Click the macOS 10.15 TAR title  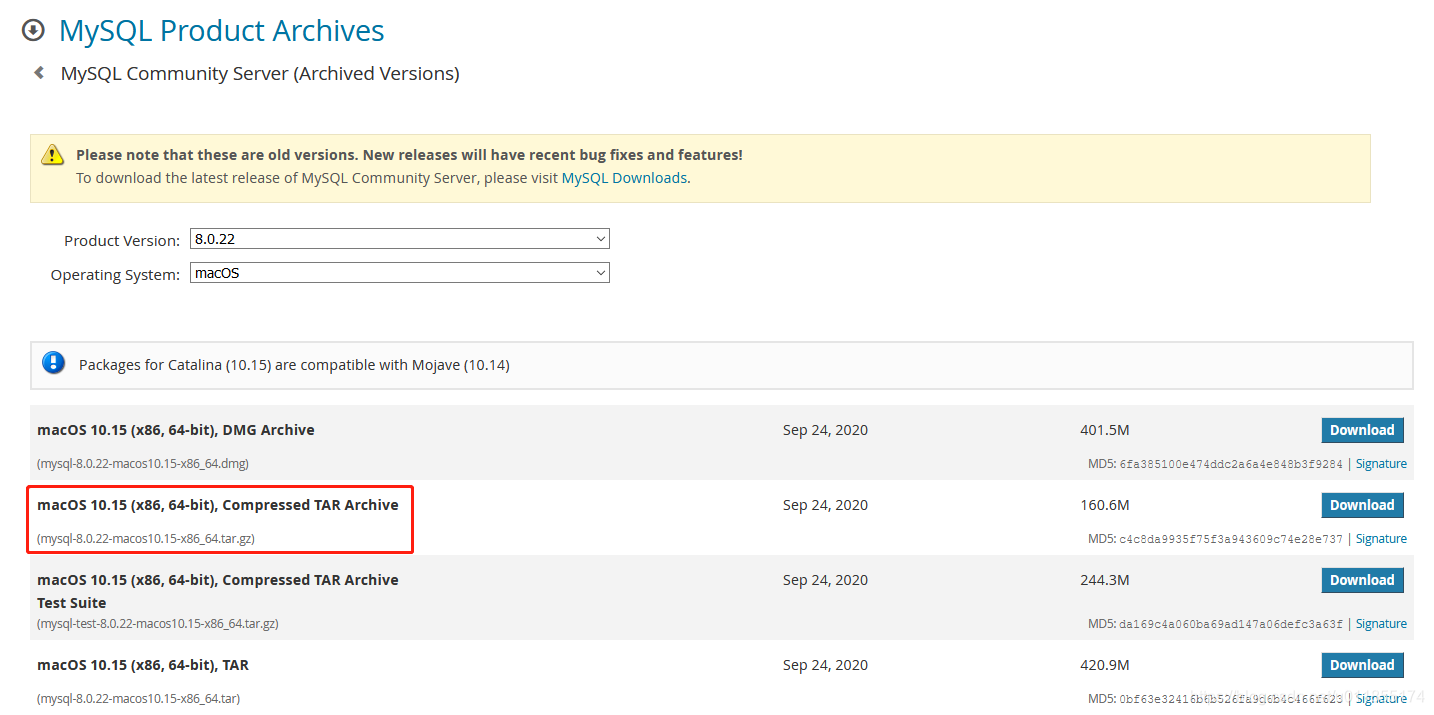pyautogui.click(x=143, y=665)
